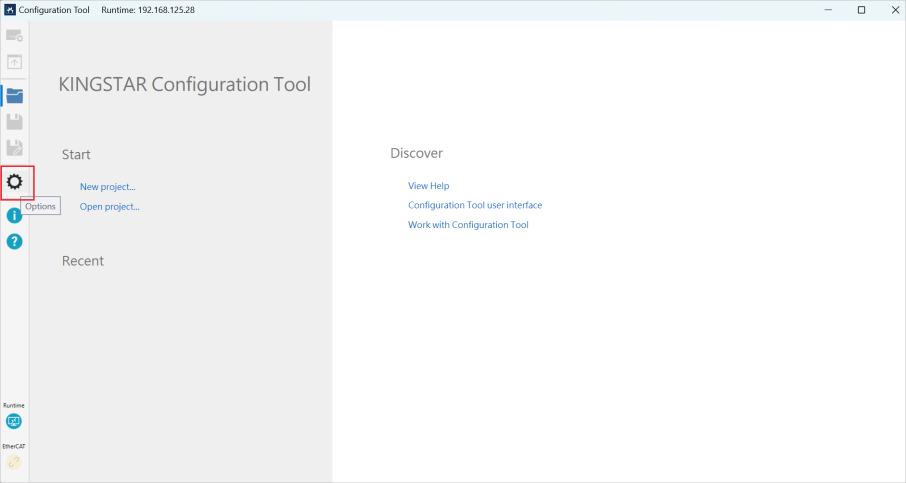The image size is (906, 483).
Task: Open Configuration Tool user interface link
Action: coord(475,205)
